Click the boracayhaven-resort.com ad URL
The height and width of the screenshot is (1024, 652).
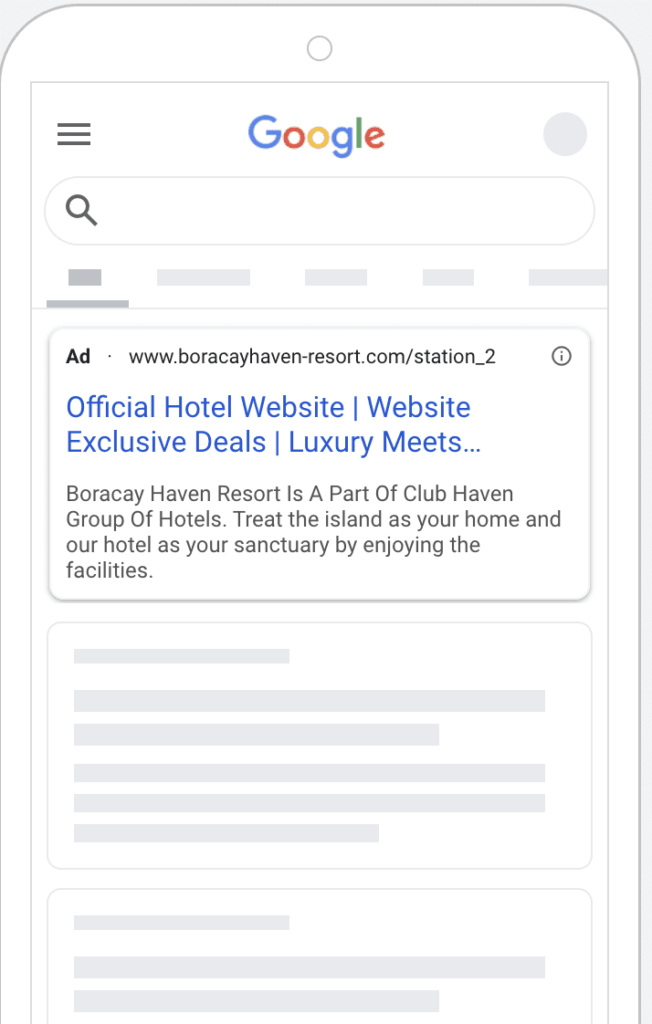[x=312, y=357]
